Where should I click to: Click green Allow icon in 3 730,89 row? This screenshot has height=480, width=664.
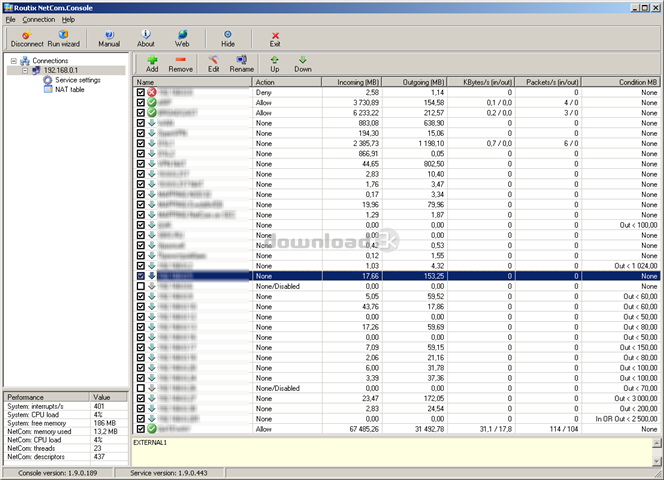click(x=152, y=102)
